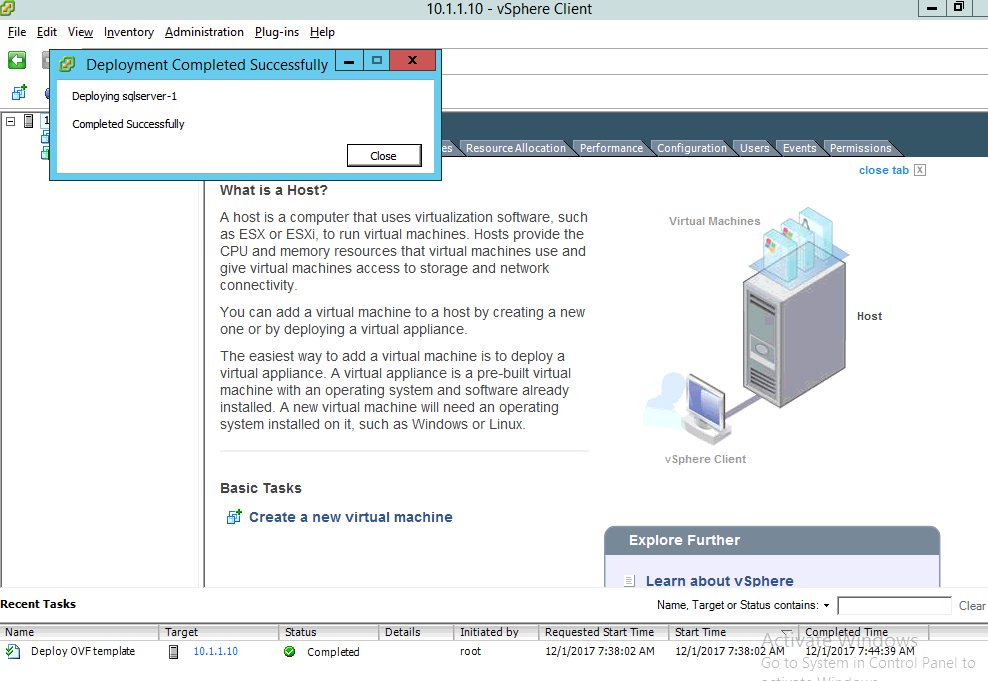
Task: Open the Plug-ins menu
Action: tap(277, 32)
